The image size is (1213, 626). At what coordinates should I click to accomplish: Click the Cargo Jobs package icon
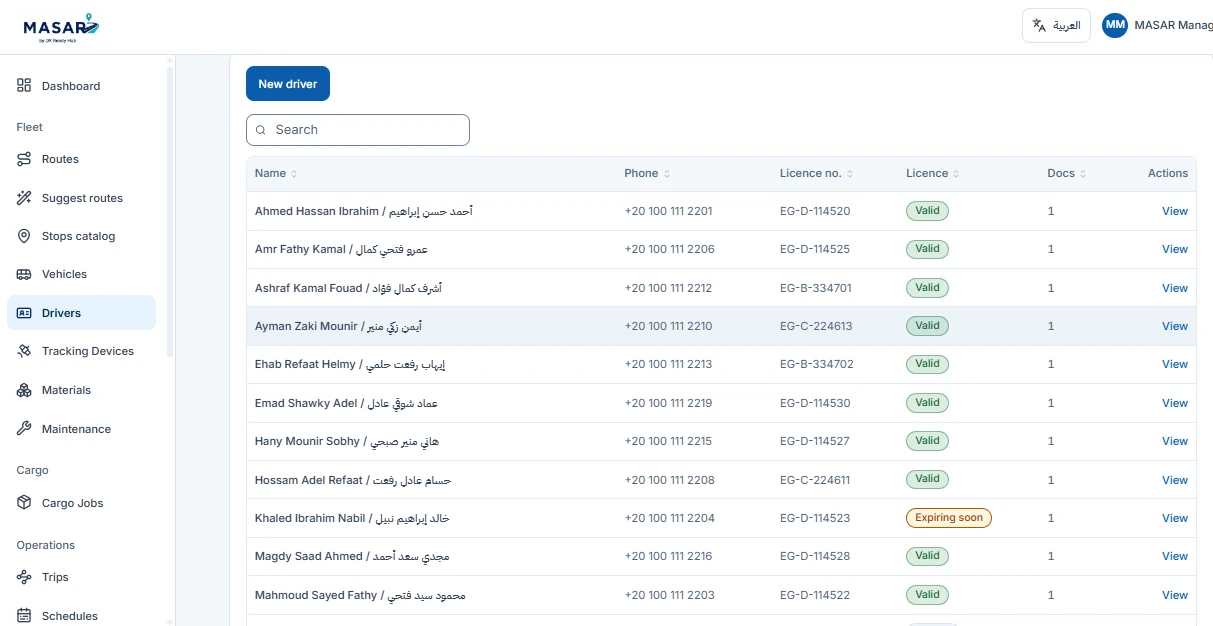pyautogui.click(x=24, y=503)
